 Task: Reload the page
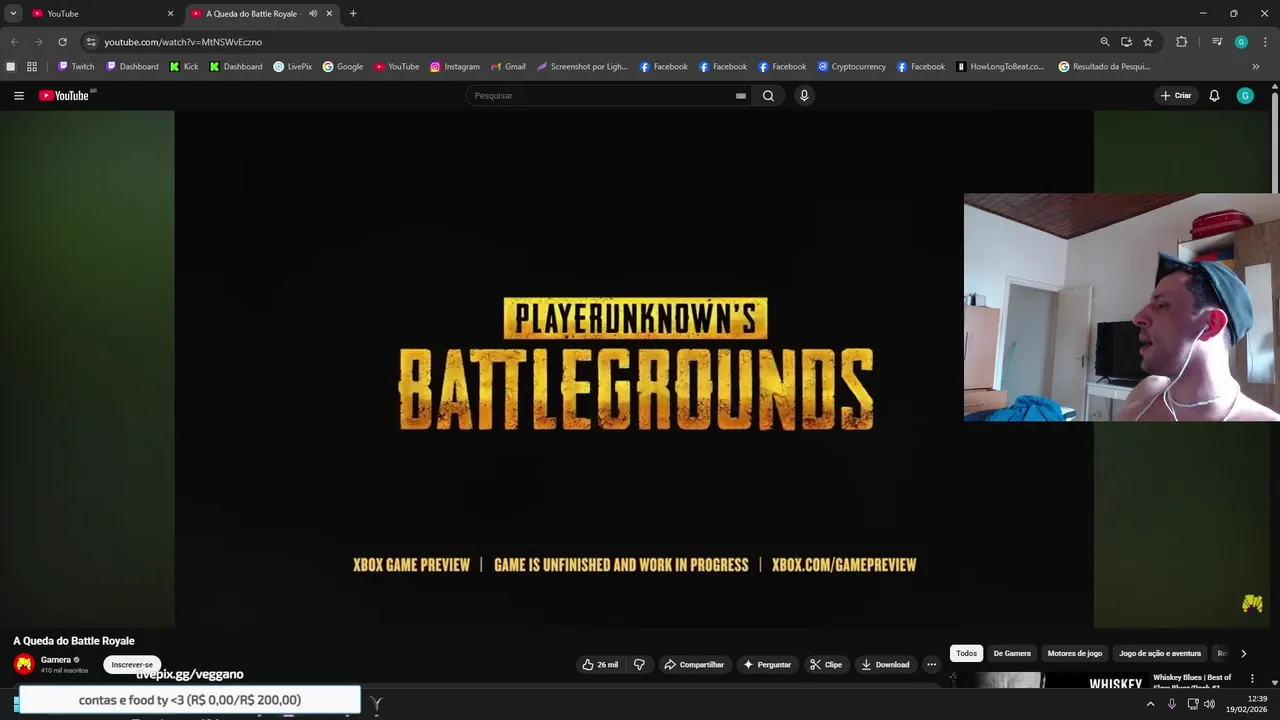62,42
